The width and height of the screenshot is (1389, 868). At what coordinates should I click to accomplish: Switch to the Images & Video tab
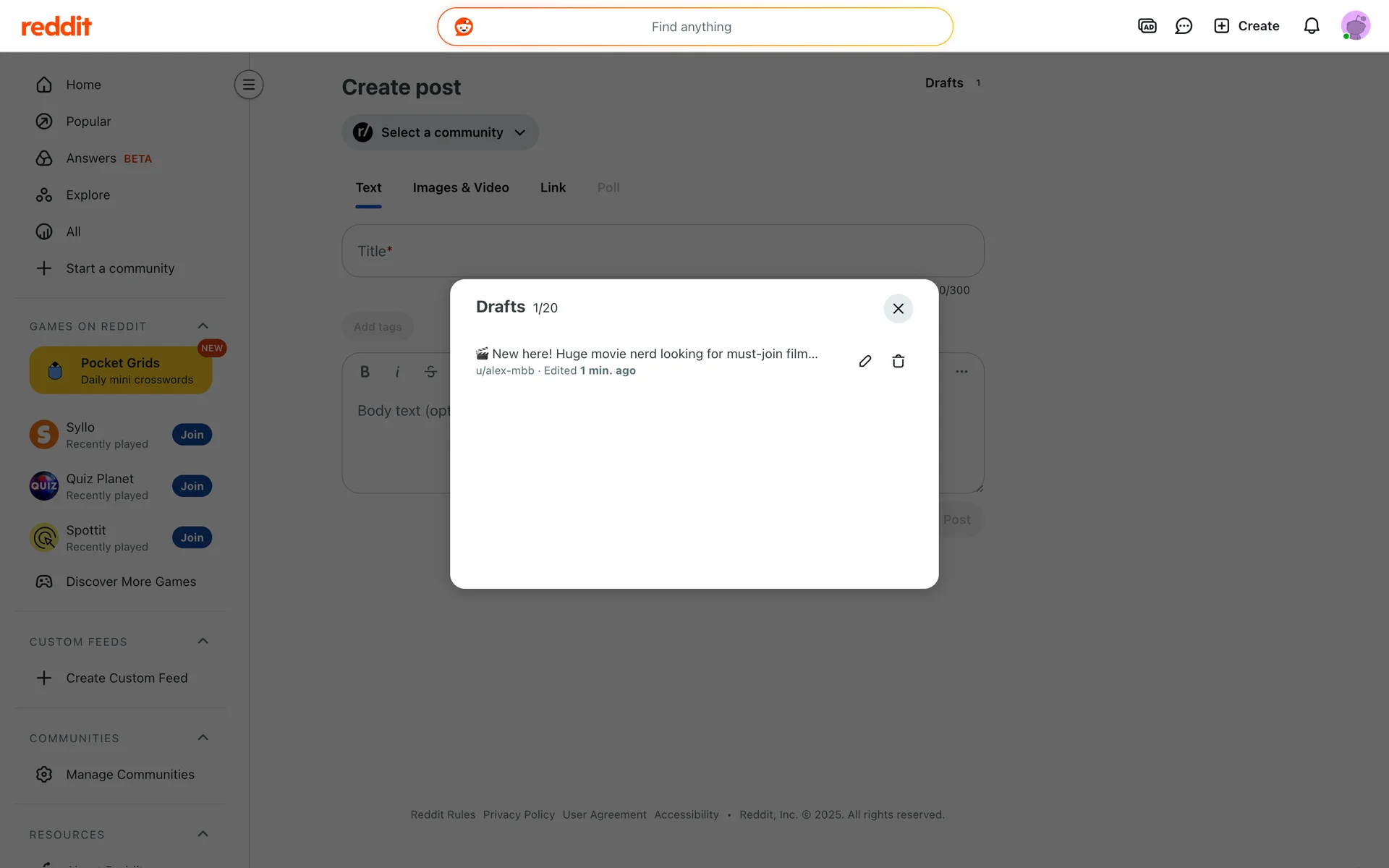(x=460, y=187)
